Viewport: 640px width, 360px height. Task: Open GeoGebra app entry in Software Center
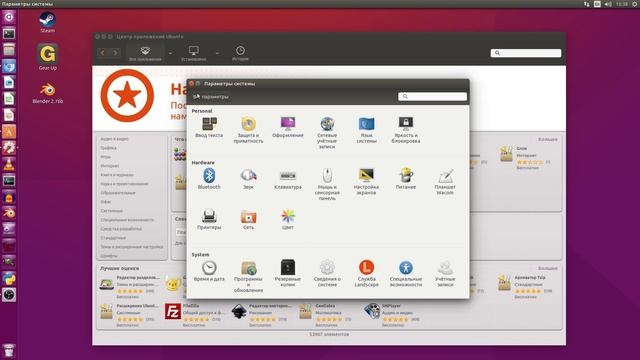[x=325, y=316]
